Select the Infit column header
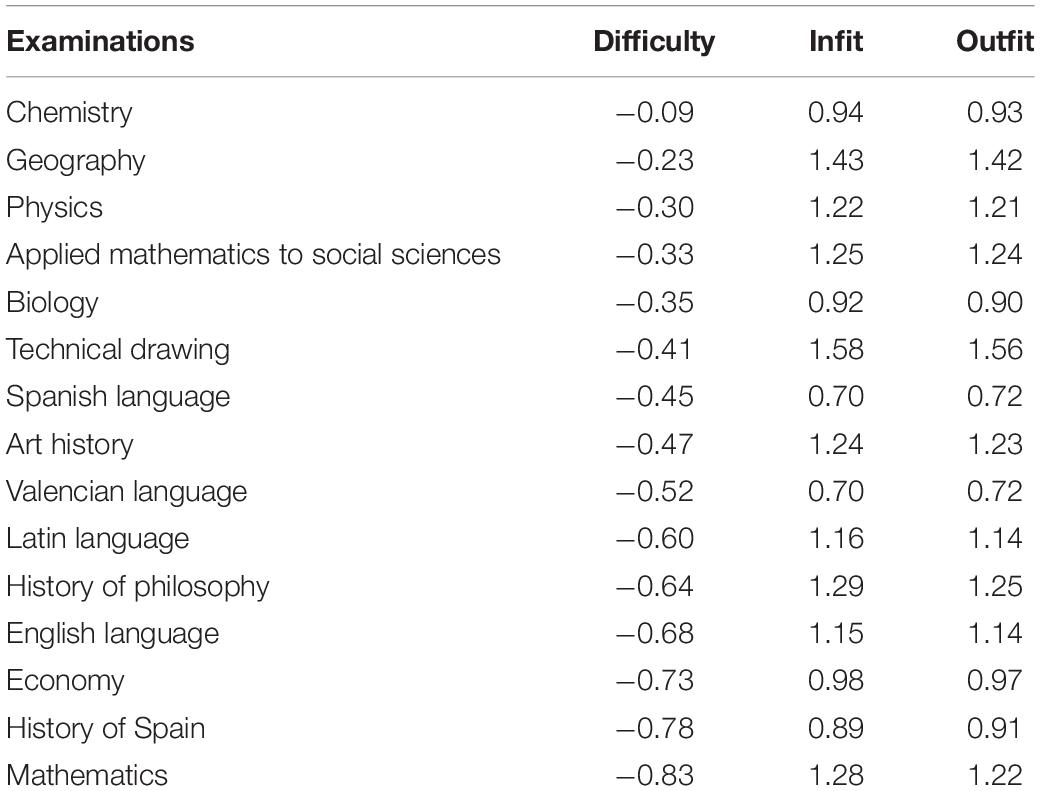 836,41
